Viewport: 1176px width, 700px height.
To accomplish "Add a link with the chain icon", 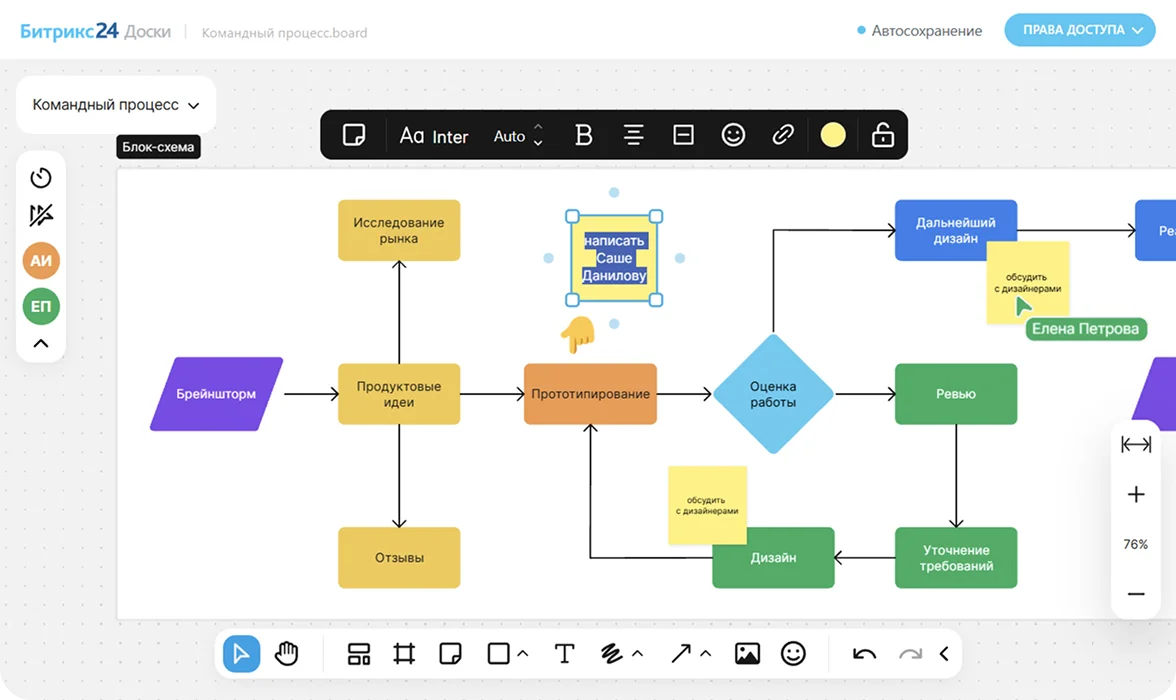I will coord(783,135).
